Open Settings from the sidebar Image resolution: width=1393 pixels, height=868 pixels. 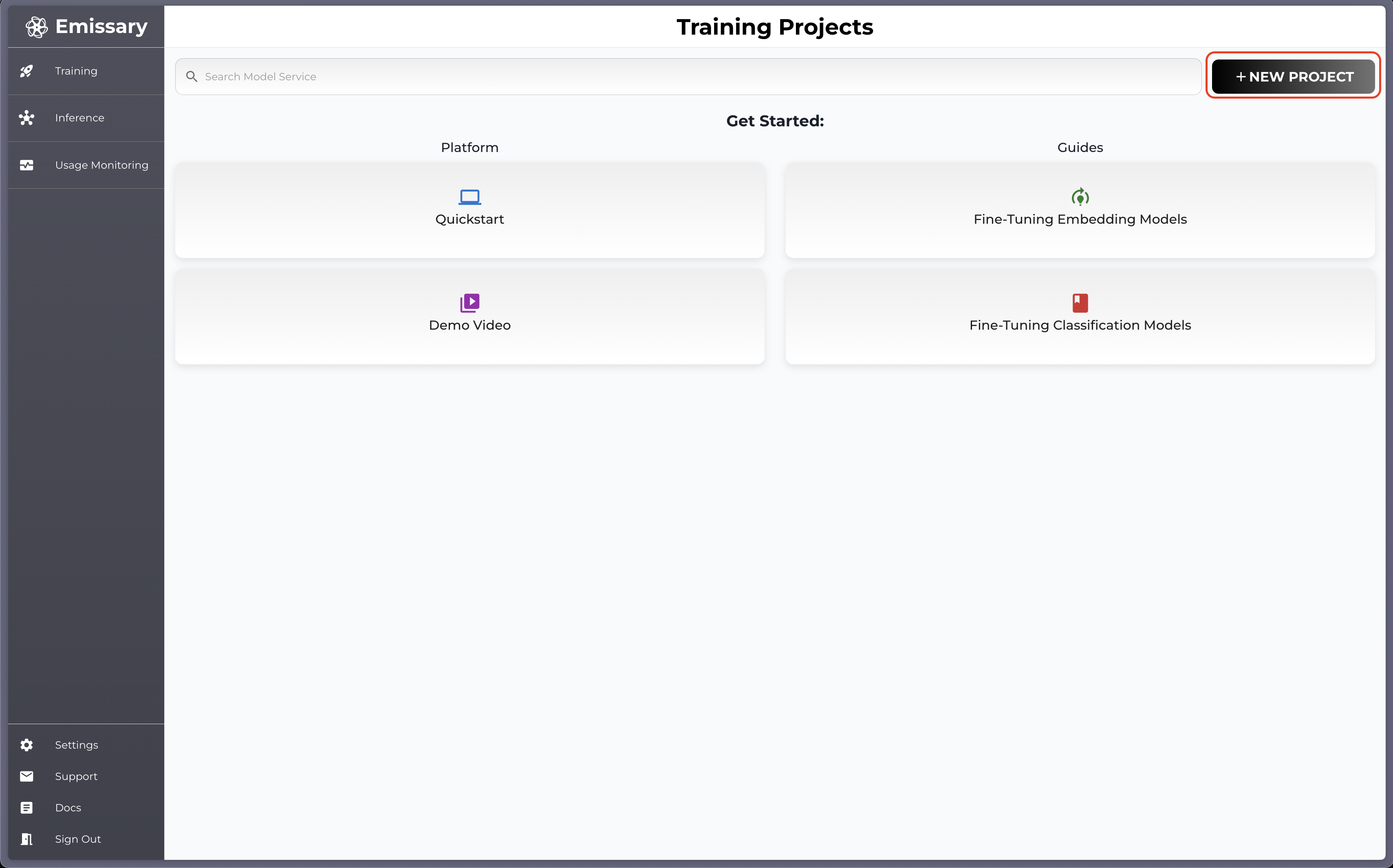(x=76, y=745)
